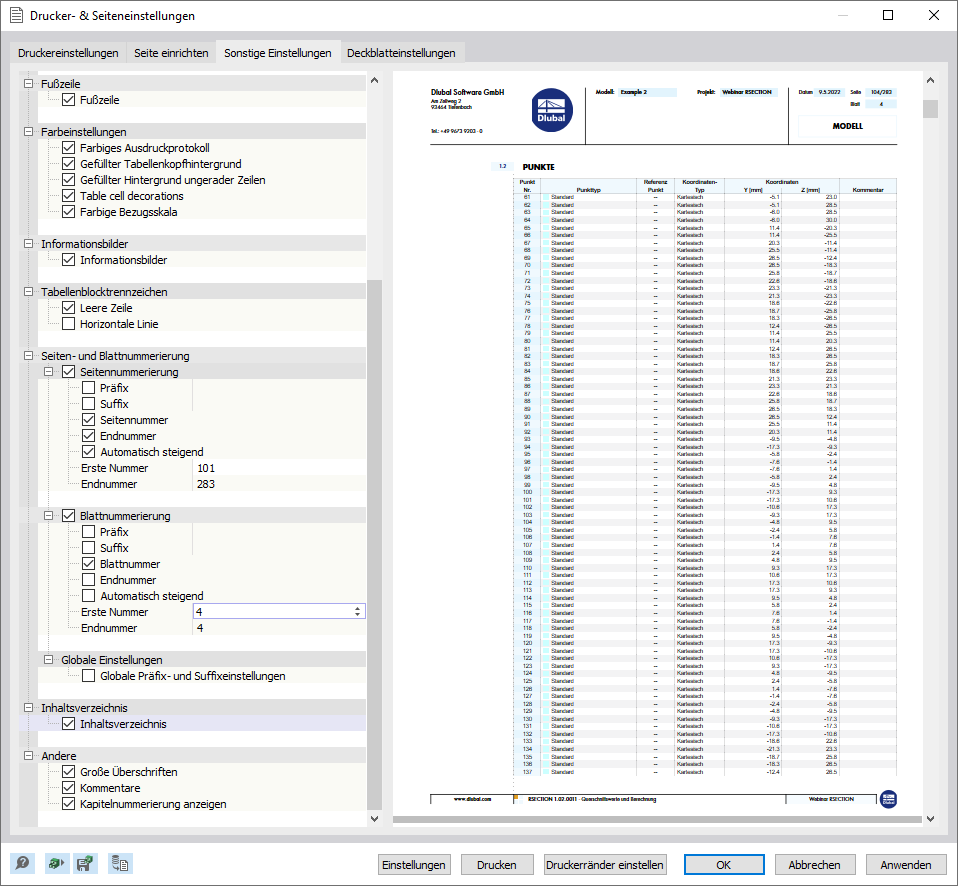This screenshot has height=886, width=958.
Task: Click the Dlubal logo in preview header
Action: (552, 111)
